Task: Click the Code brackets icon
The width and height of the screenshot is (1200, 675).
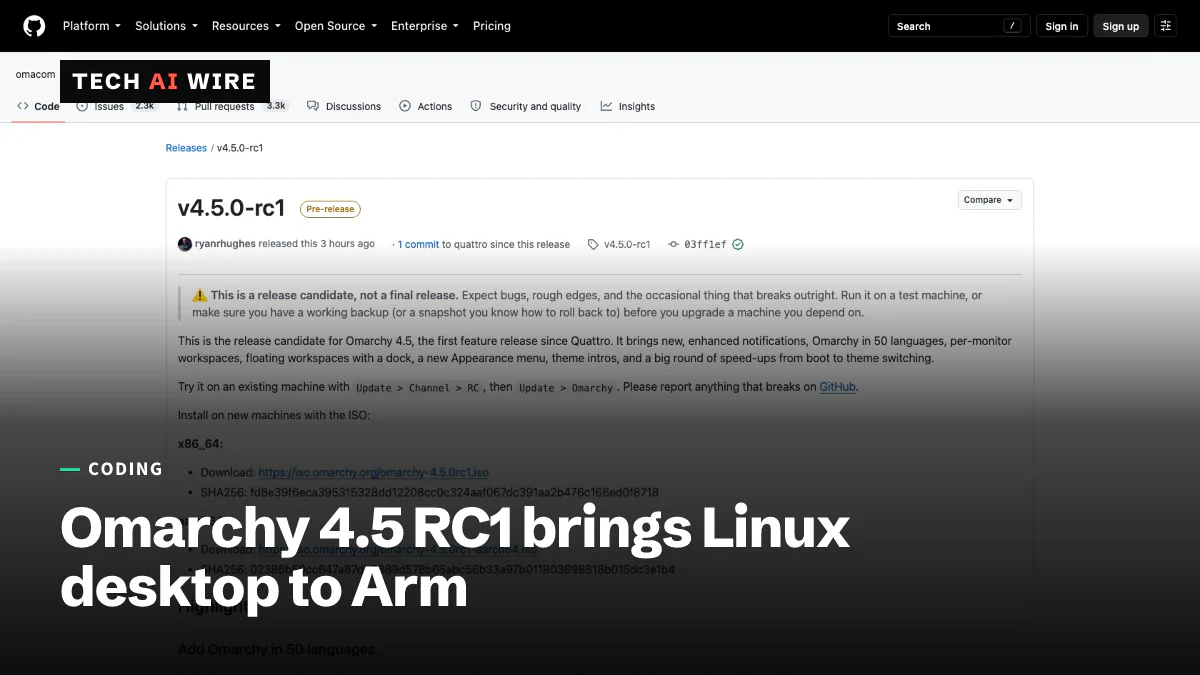Action: tap(23, 106)
